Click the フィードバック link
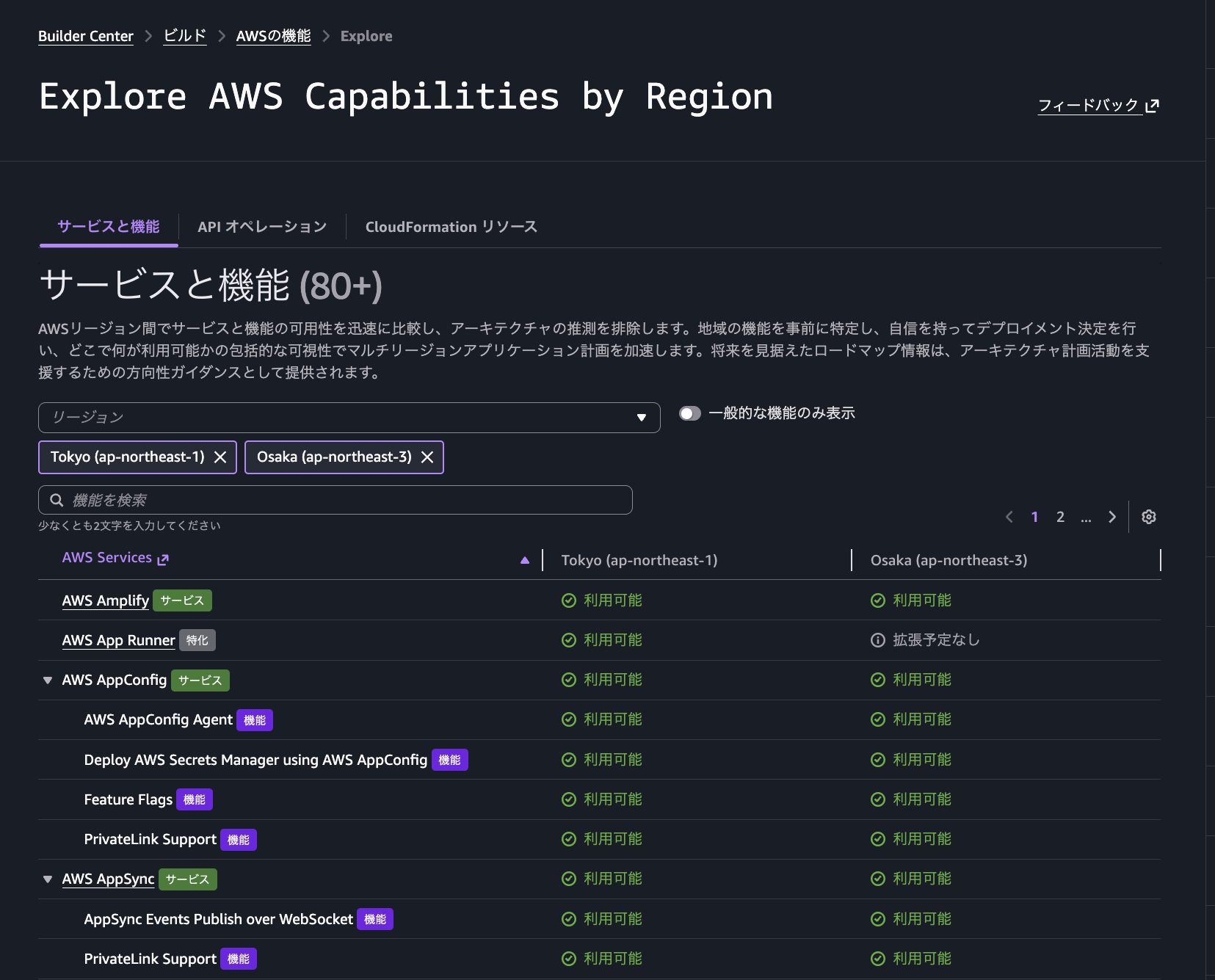The image size is (1215, 980). point(1088,105)
